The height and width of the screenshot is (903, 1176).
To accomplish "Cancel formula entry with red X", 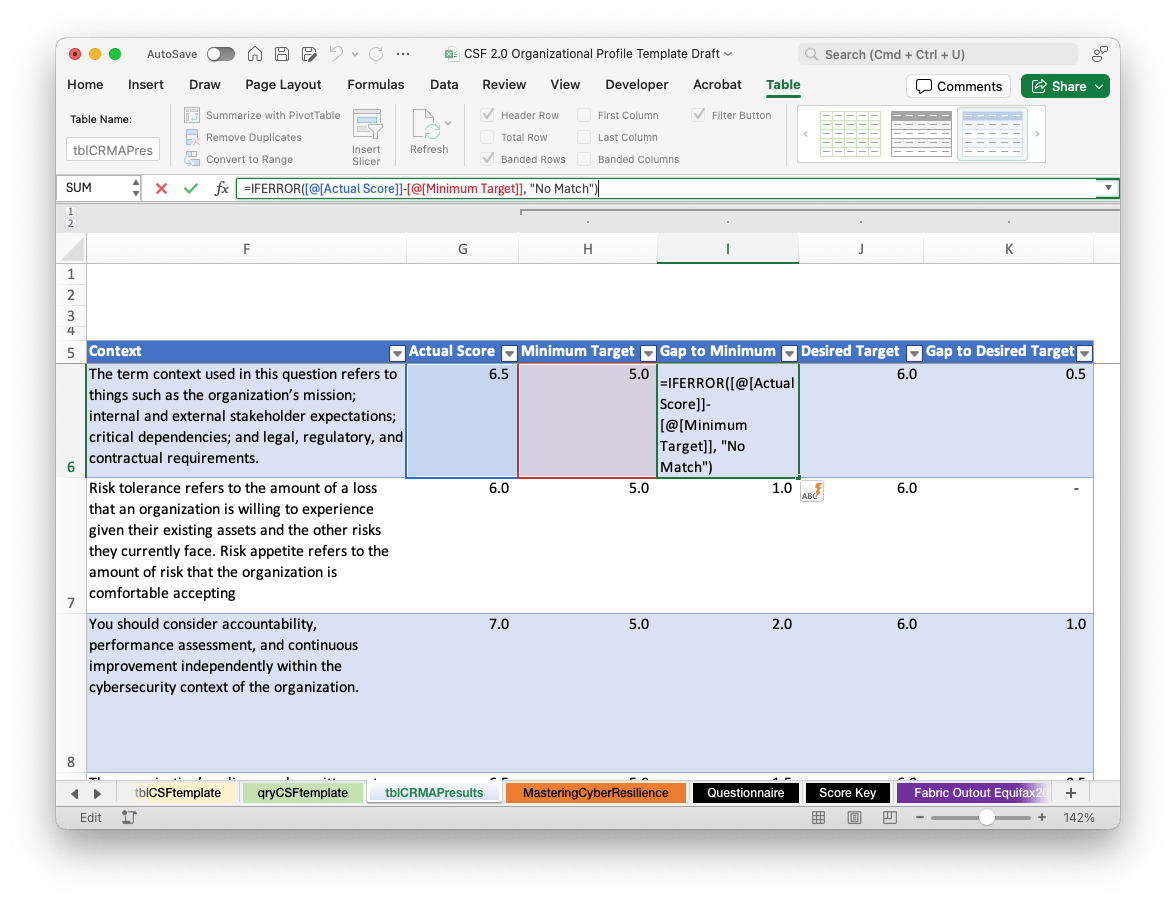I will pyautogui.click(x=161, y=188).
